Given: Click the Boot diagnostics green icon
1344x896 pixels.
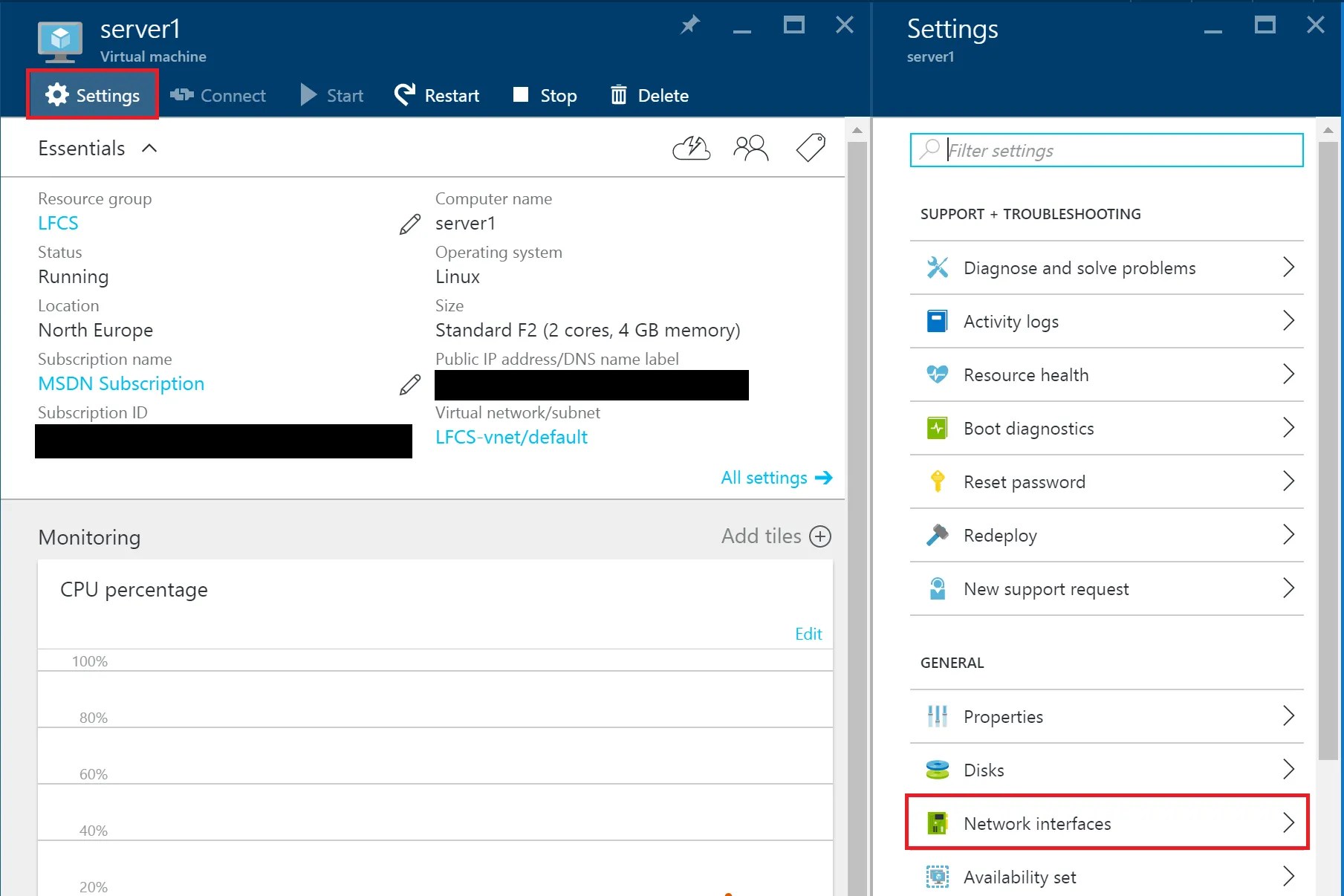Looking at the screenshot, I should pos(938,428).
